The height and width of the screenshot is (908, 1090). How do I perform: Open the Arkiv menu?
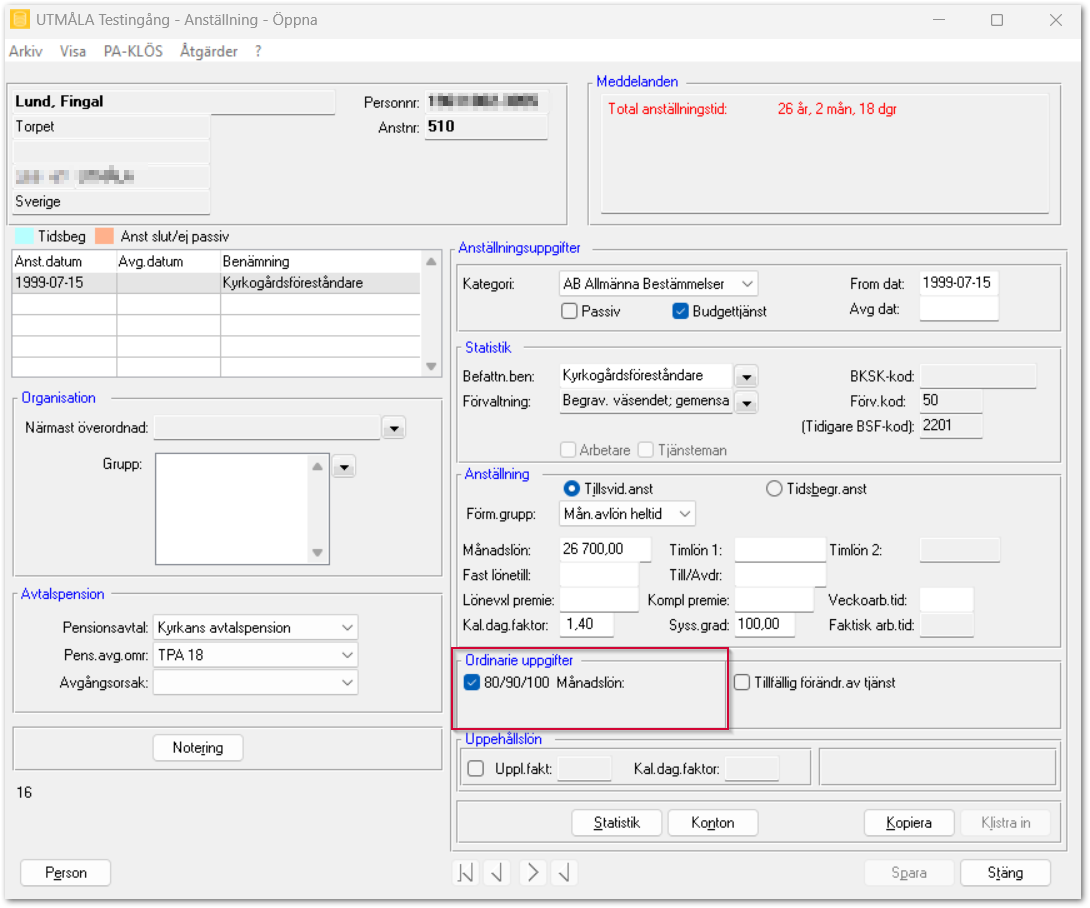(25, 51)
